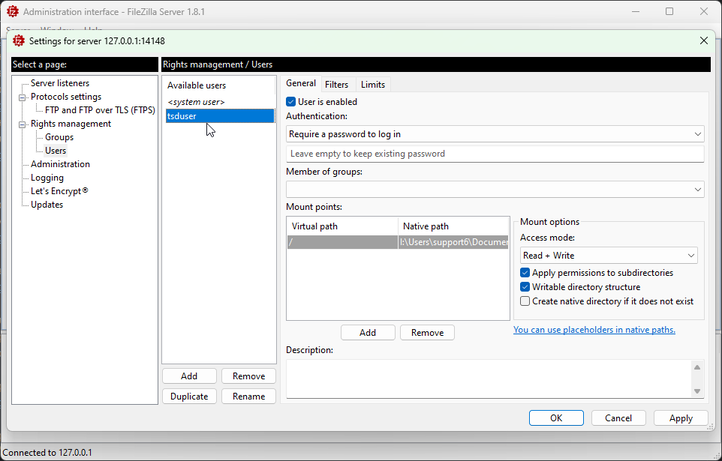Cancel the settings dialog
The width and height of the screenshot is (722, 461).
pyautogui.click(x=618, y=418)
